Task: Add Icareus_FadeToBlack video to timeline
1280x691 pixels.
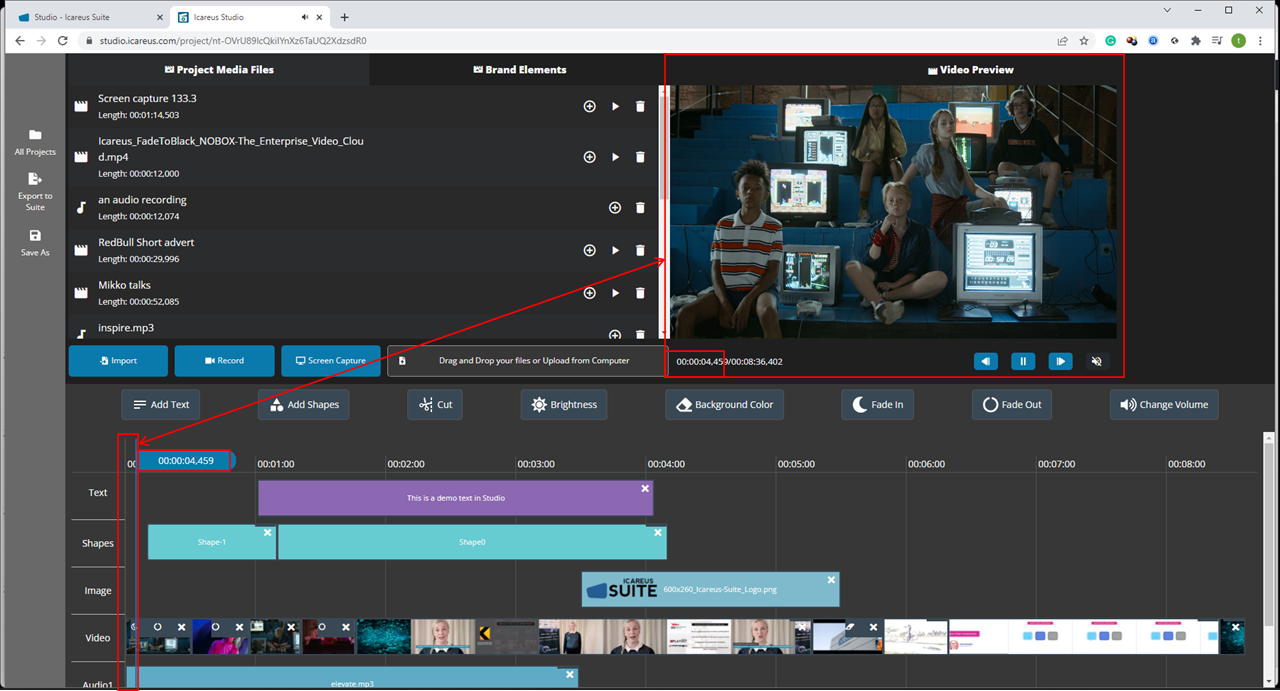Action: pyautogui.click(x=590, y=157)
